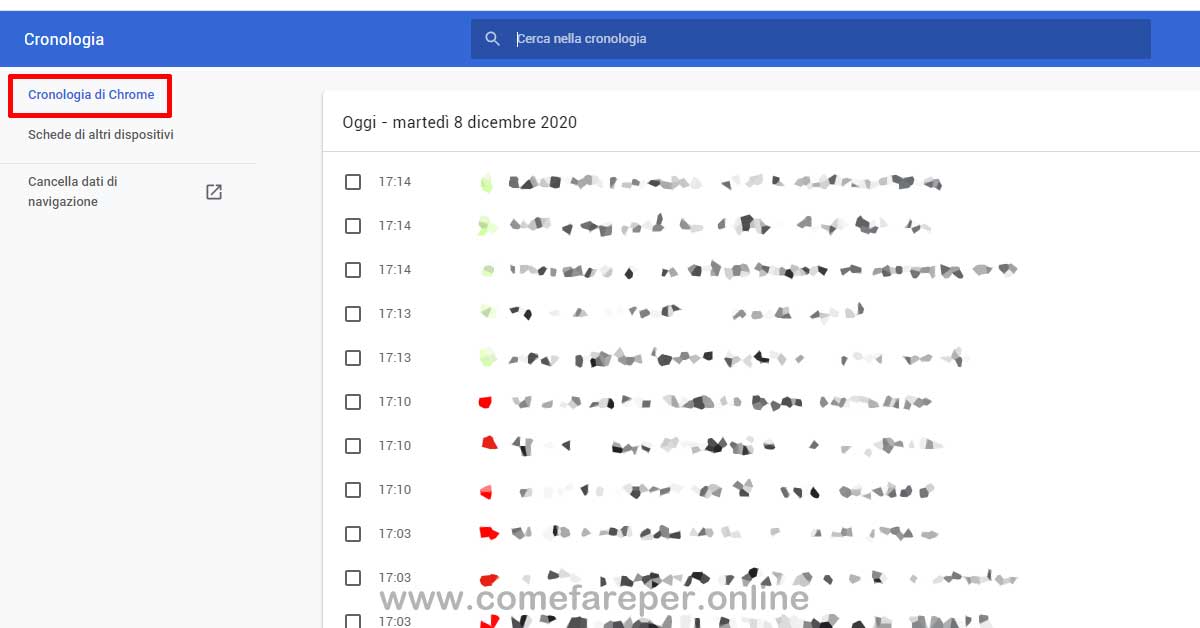Tick the checkbox of the first 17:03 entry

point(352,533)
